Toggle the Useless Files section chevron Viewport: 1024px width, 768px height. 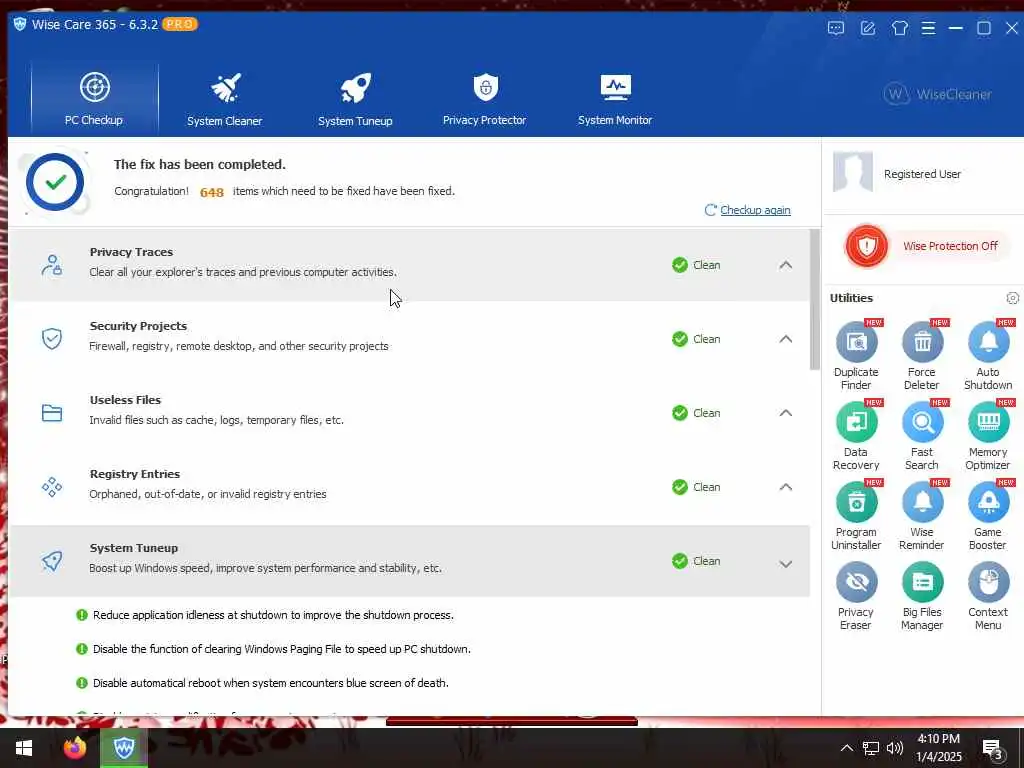pyautogui.click(x=786, y=413)
